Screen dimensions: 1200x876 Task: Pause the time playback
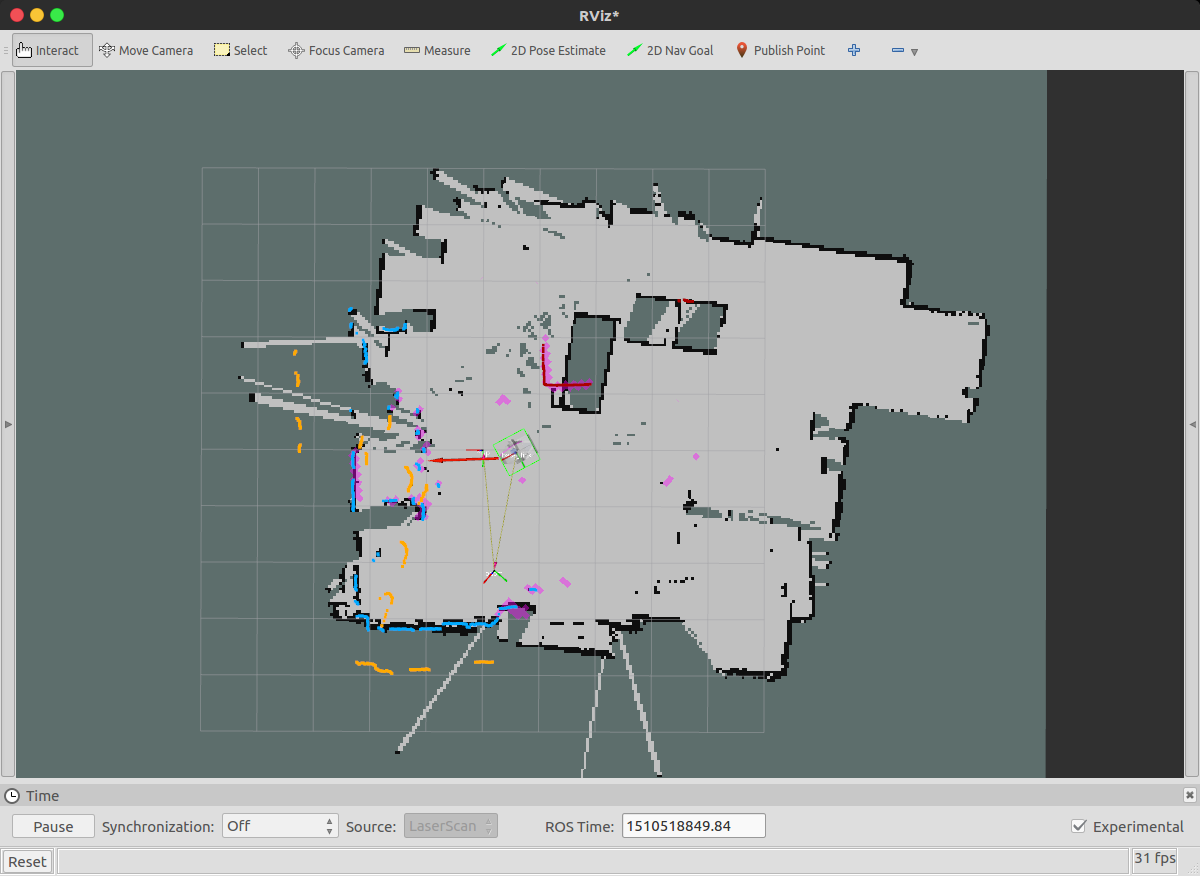point(53,826)
